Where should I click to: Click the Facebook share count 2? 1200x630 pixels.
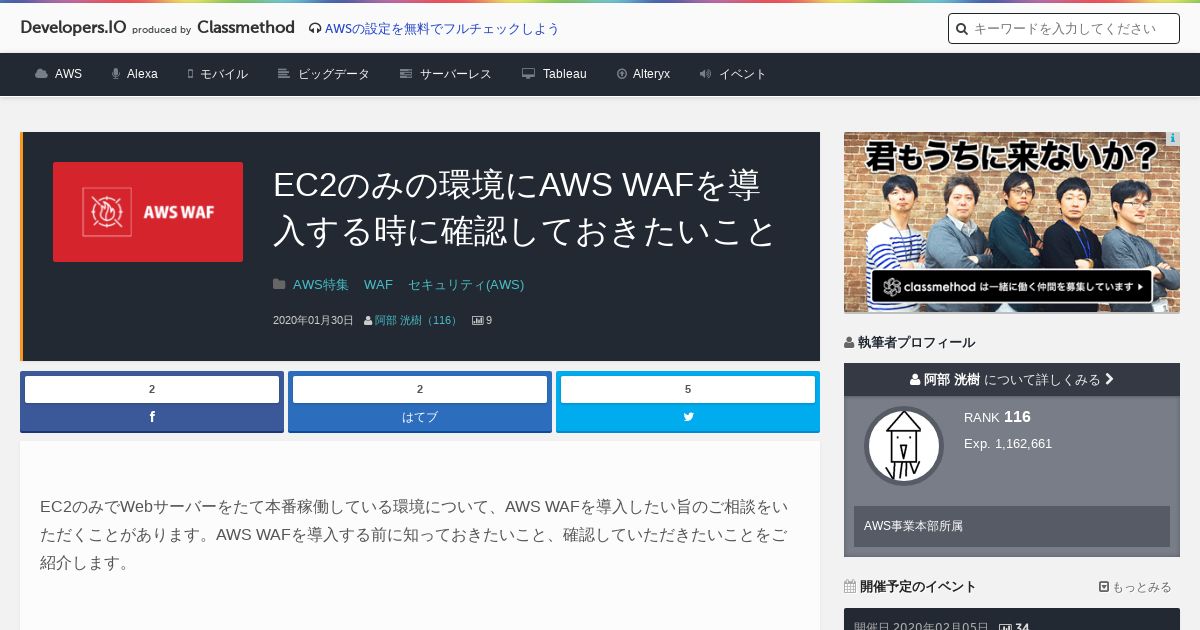point(152,389)
